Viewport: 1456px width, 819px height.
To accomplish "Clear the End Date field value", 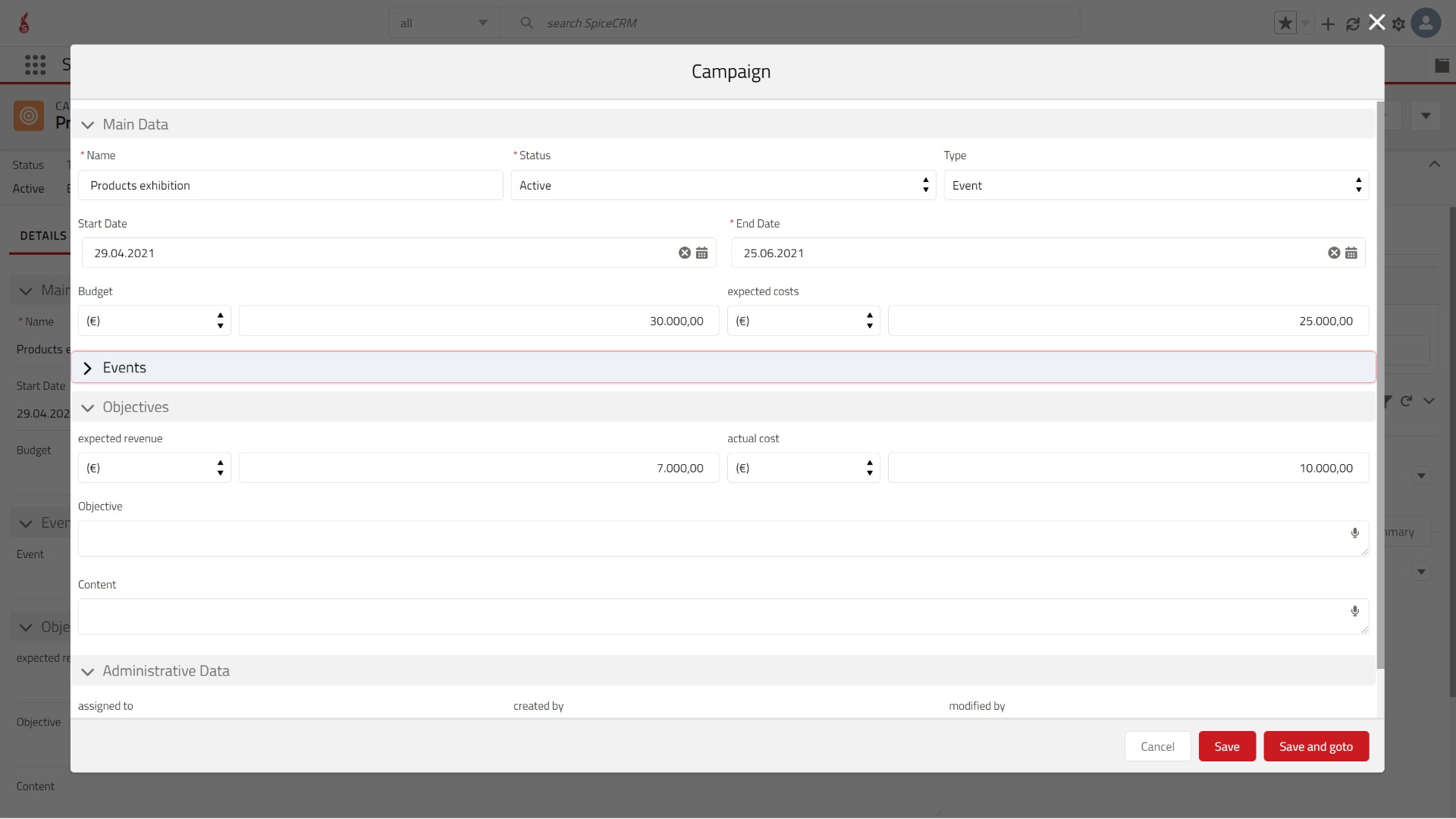I will [1334, 253].
